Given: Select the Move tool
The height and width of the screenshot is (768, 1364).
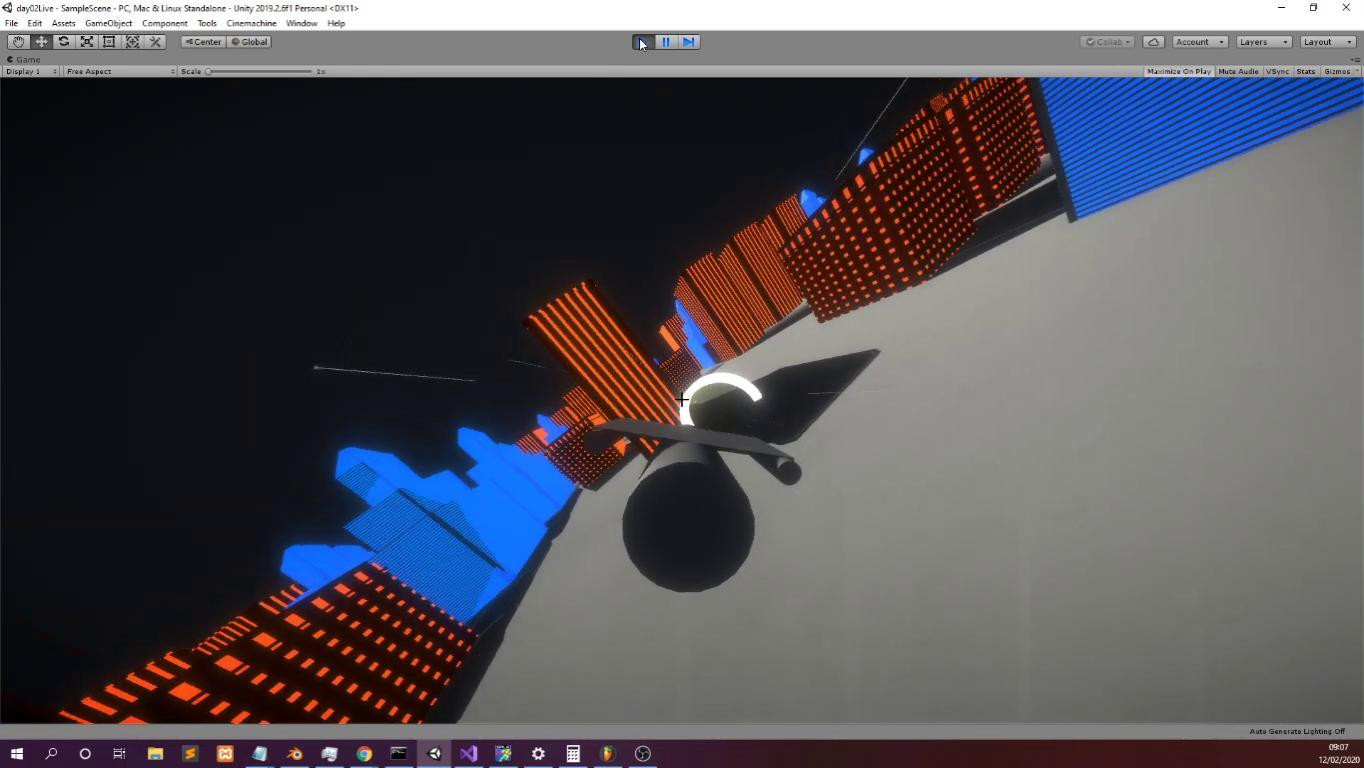Looking at the screenshot, I should tap(41, 42).
